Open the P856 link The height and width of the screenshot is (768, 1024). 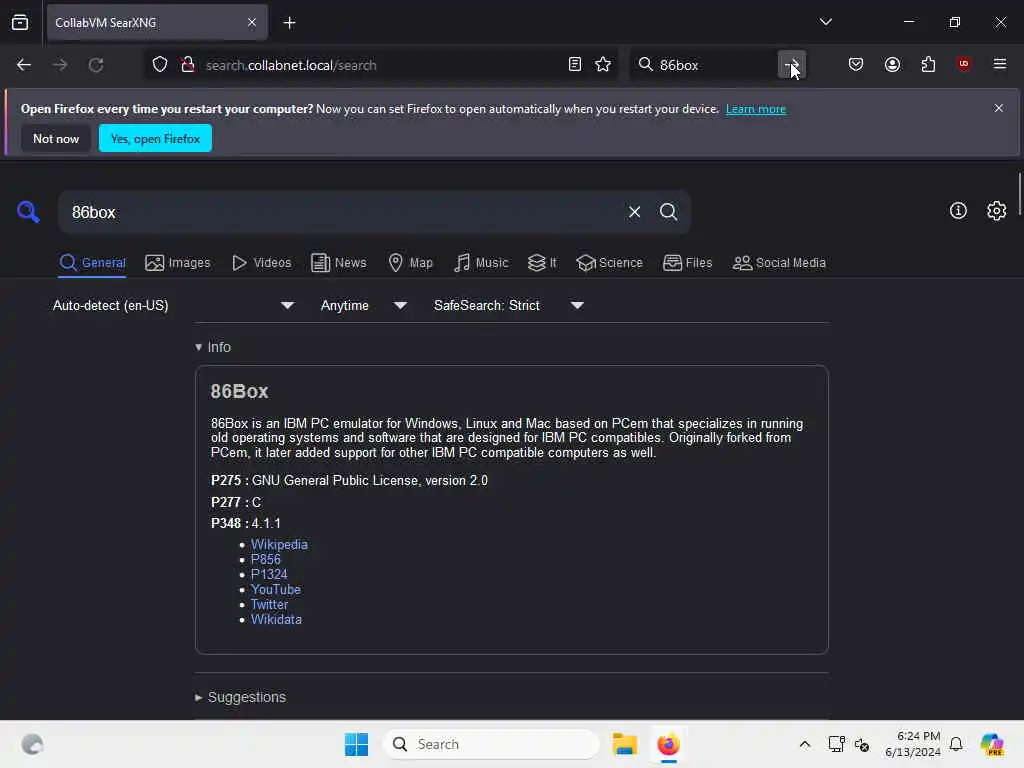pyautogui.click(x=265, y=559)
